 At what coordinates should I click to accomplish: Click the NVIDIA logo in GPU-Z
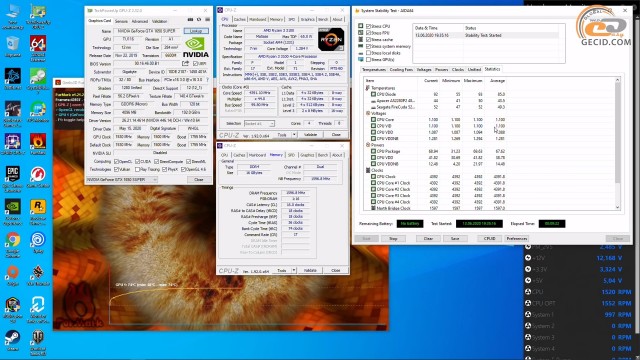coord(196,47)
